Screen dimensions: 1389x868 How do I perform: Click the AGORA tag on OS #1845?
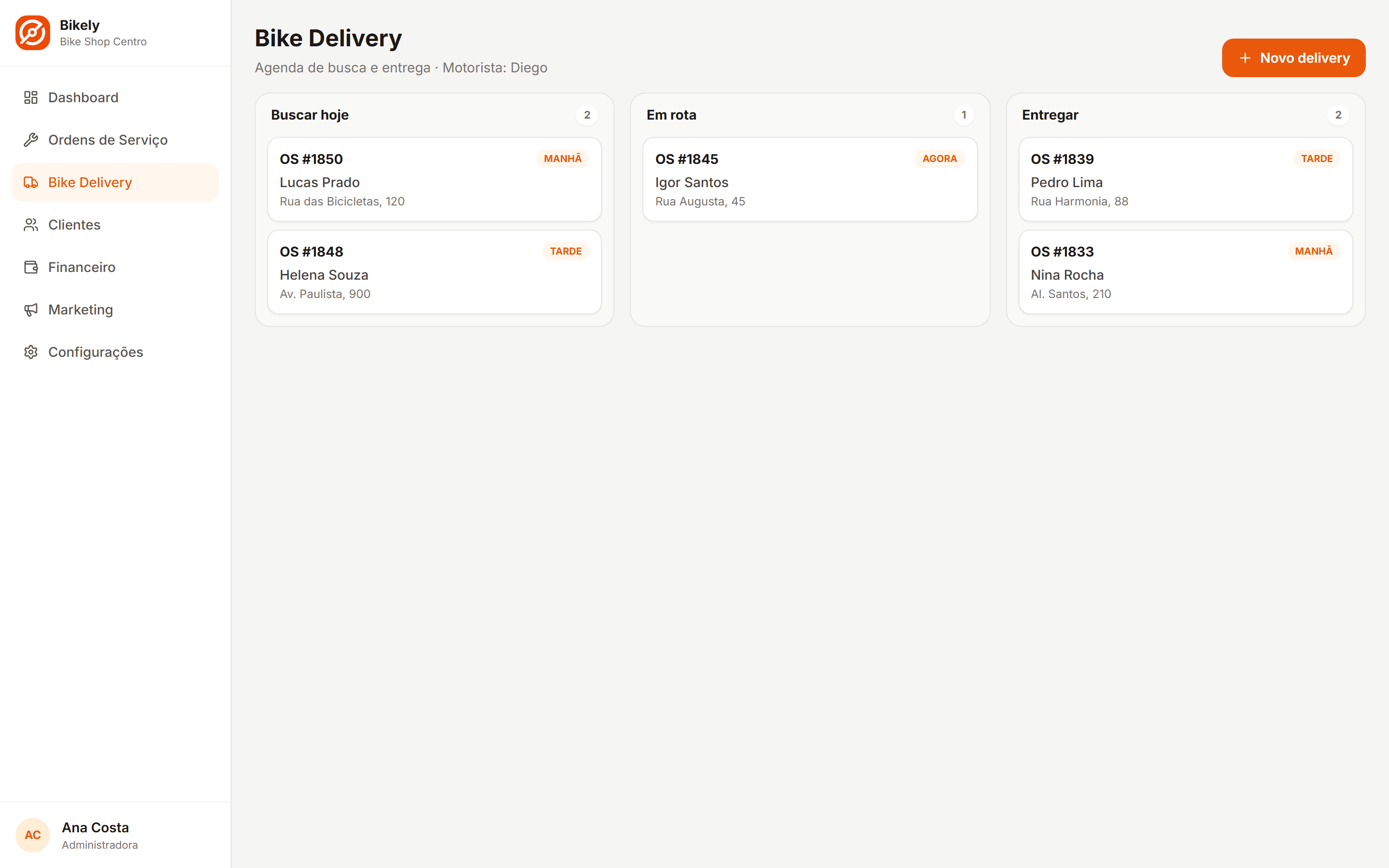tap(940, 159)
